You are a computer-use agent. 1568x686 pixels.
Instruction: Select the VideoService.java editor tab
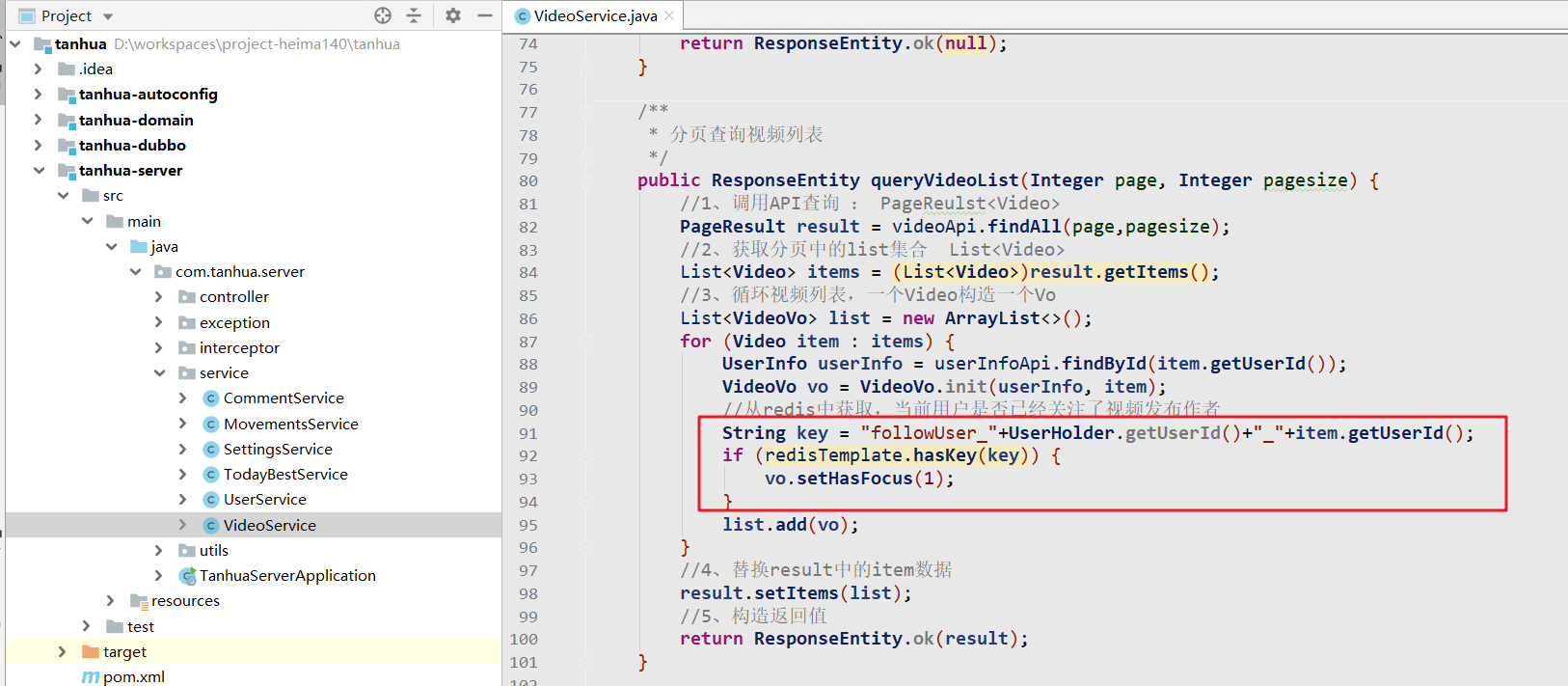click(x=595, y=15)
